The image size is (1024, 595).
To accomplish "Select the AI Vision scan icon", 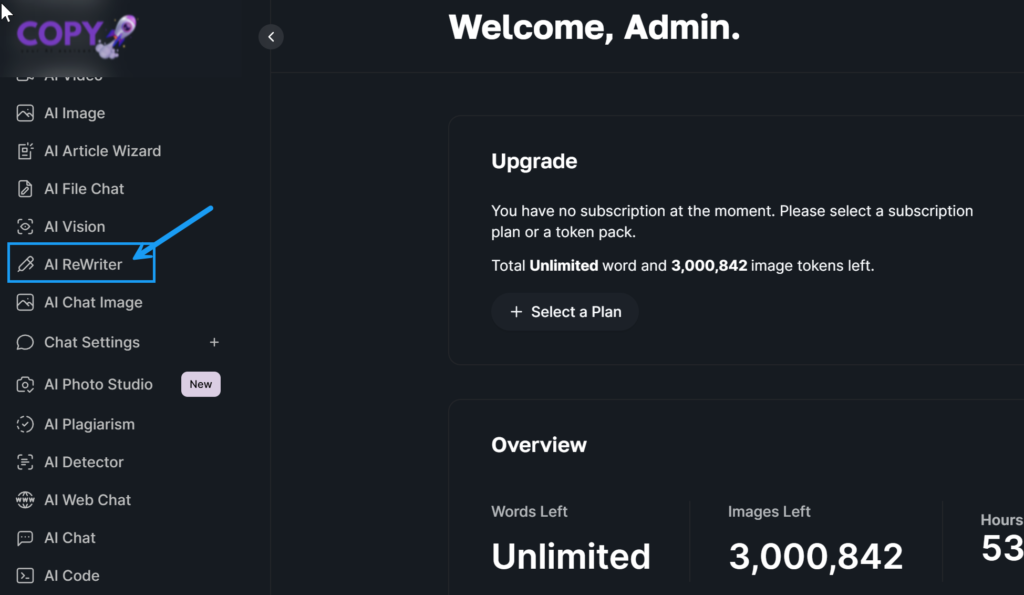I will [25, 227].
